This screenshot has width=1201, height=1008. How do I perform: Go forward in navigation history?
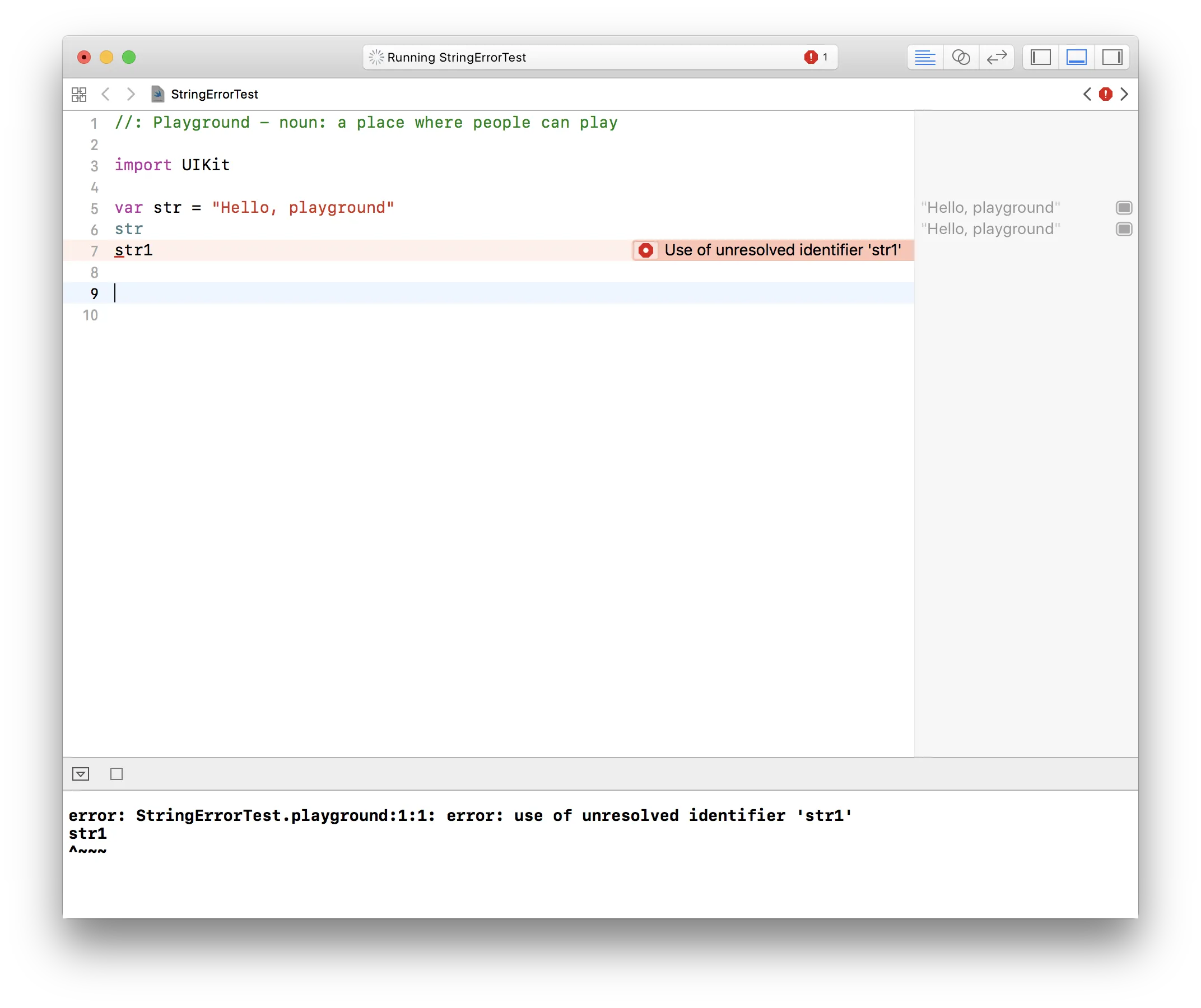(x=131, y=94)
